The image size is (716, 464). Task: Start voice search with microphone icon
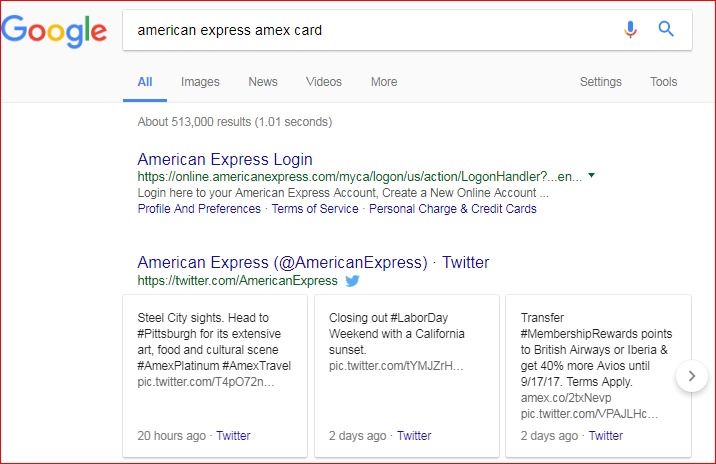630,30
